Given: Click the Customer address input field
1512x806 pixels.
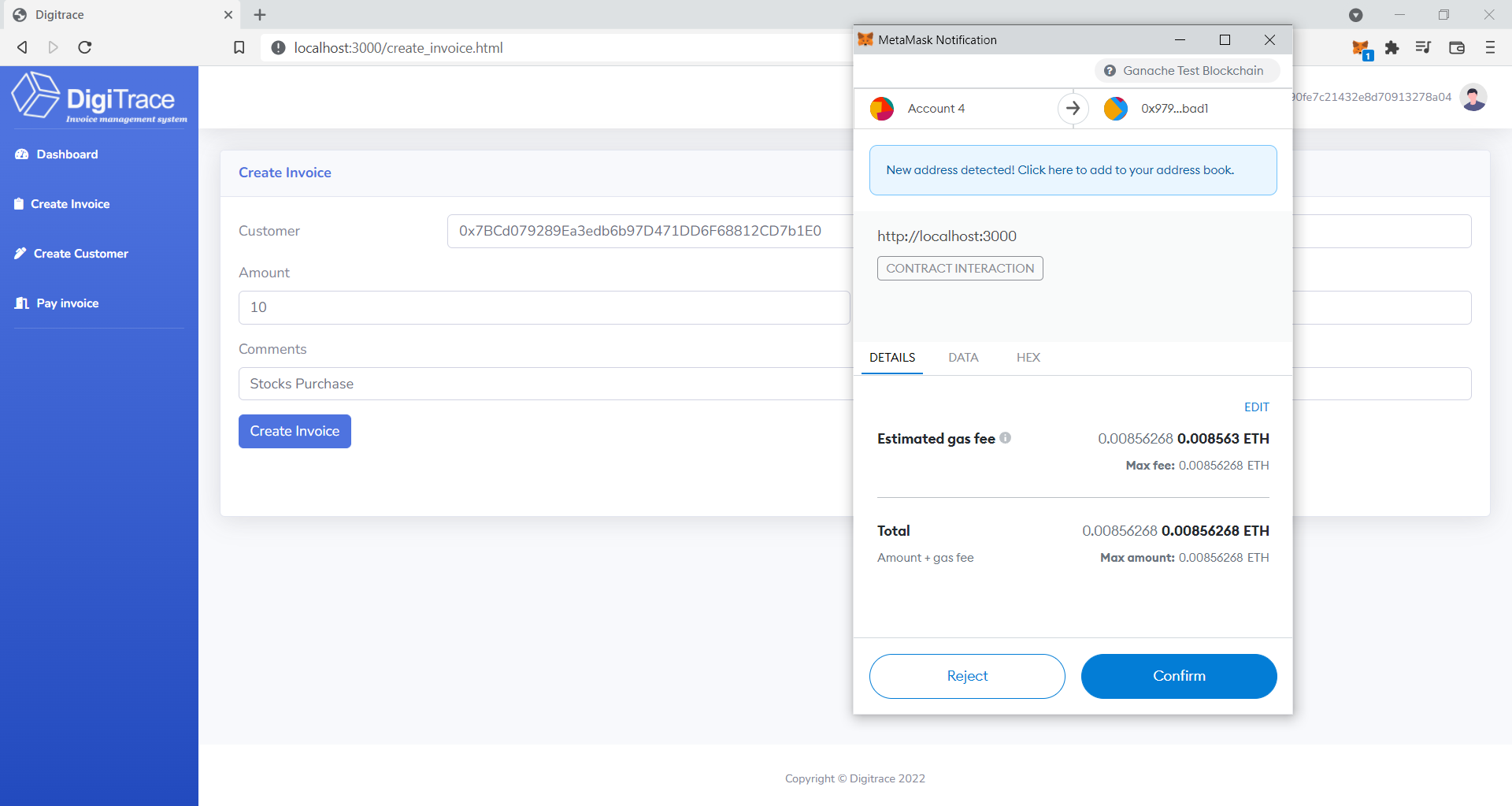Looking at the screenshot, I should click(649, 231).
